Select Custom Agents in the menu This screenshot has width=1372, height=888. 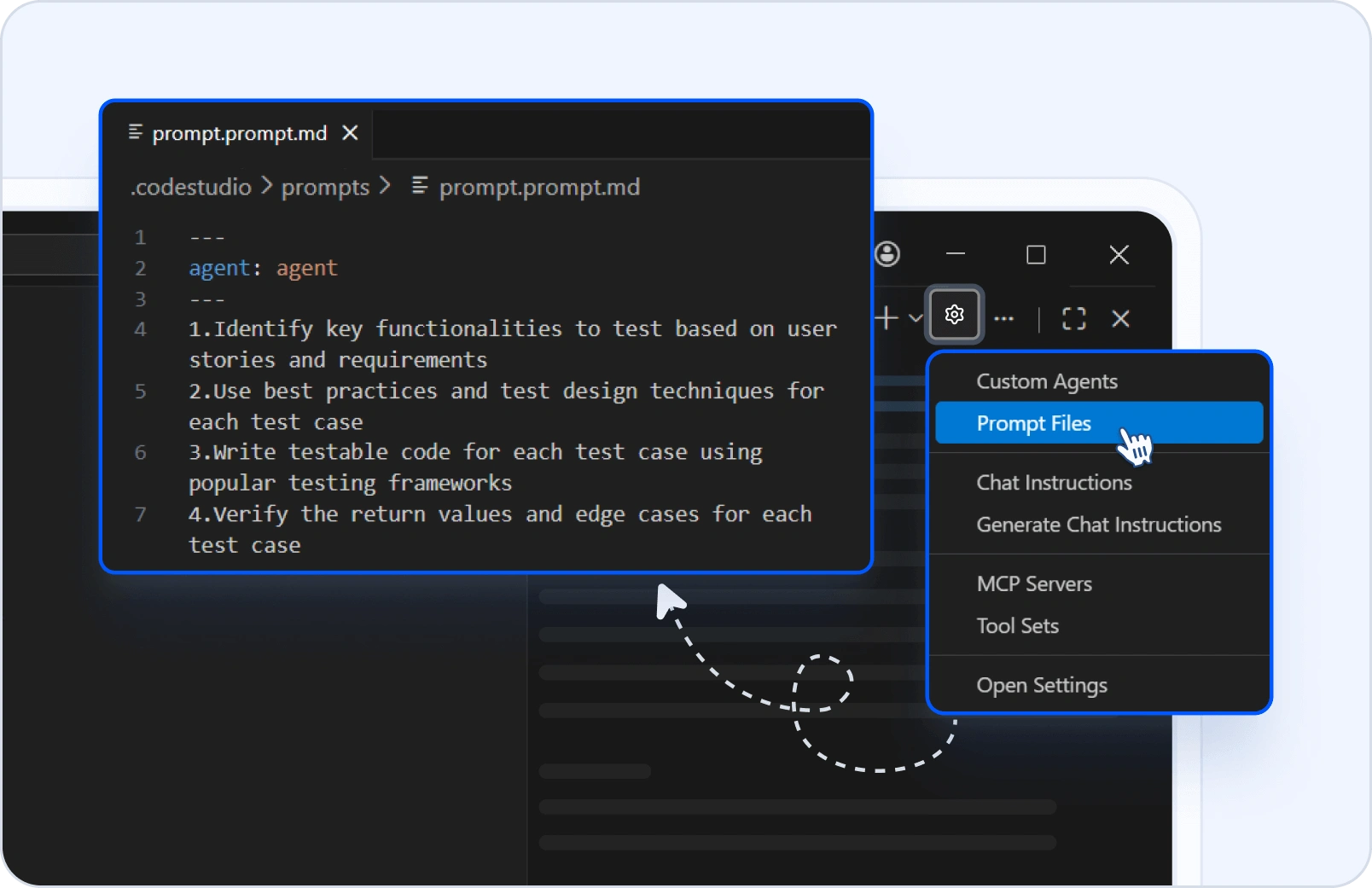click(1046, 381)
